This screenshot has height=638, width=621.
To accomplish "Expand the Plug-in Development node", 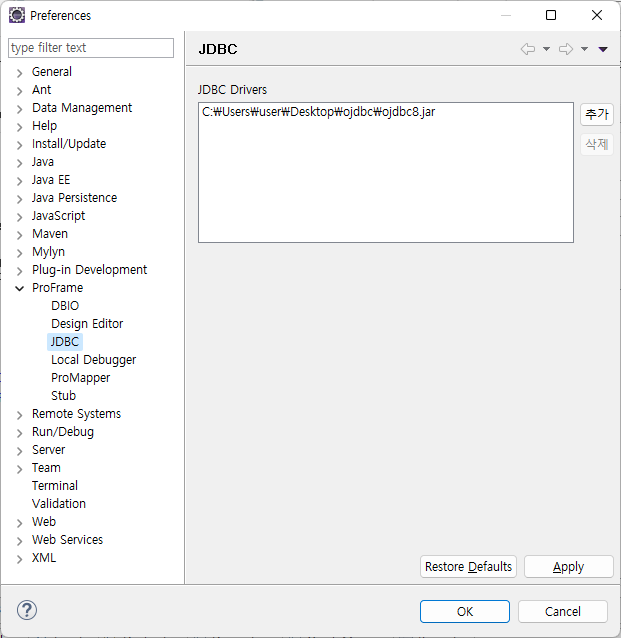I will 19,271.
